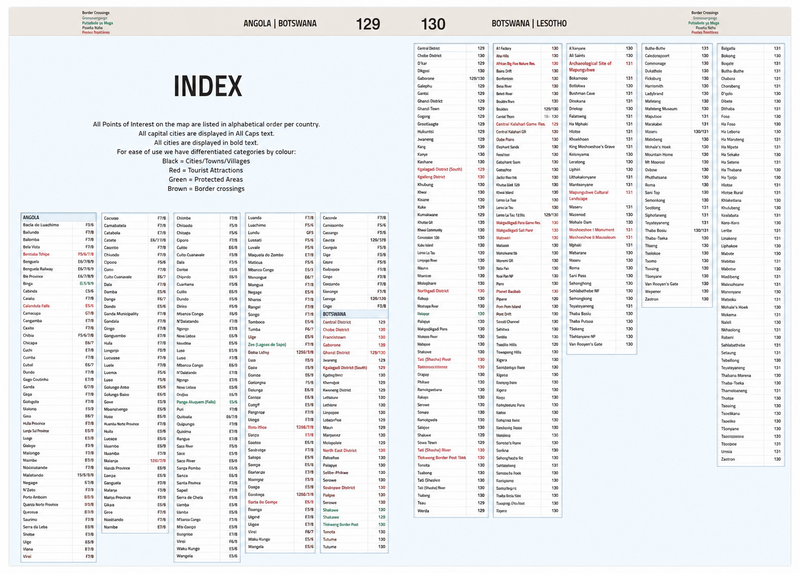Image resolution: width=800 pixels, height=573 pixels.
Task: Click the 'Mt Moorosi' entry
Action: click(x=655, y=162)
